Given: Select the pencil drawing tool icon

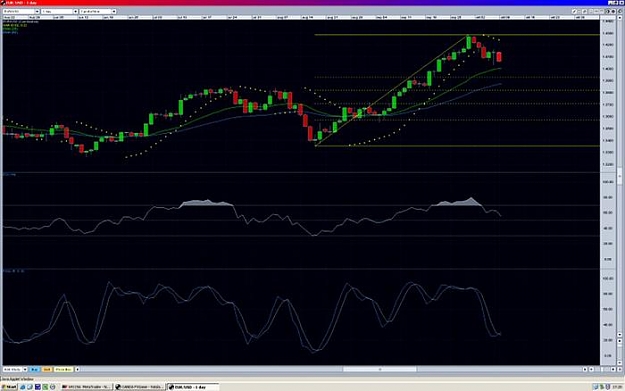Looking at the screenshot, I should tap(575, 12).
